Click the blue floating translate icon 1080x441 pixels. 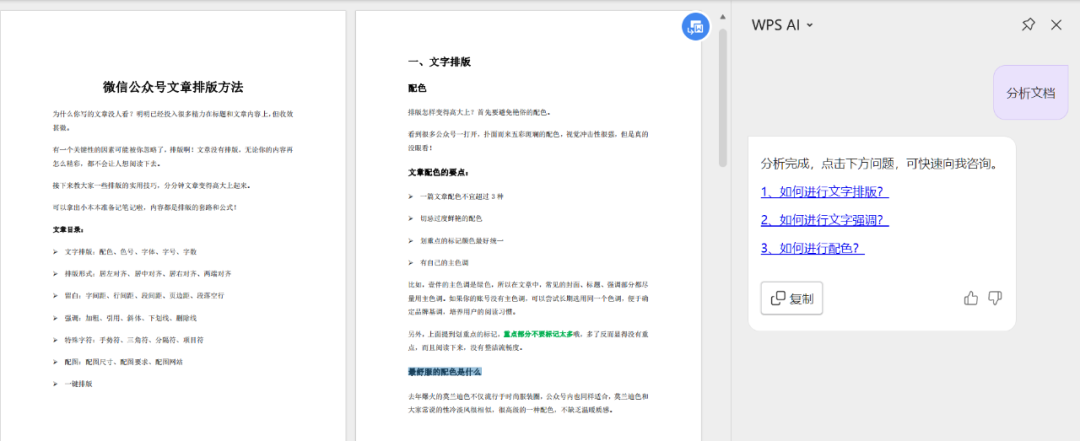(x=696, y=27)
